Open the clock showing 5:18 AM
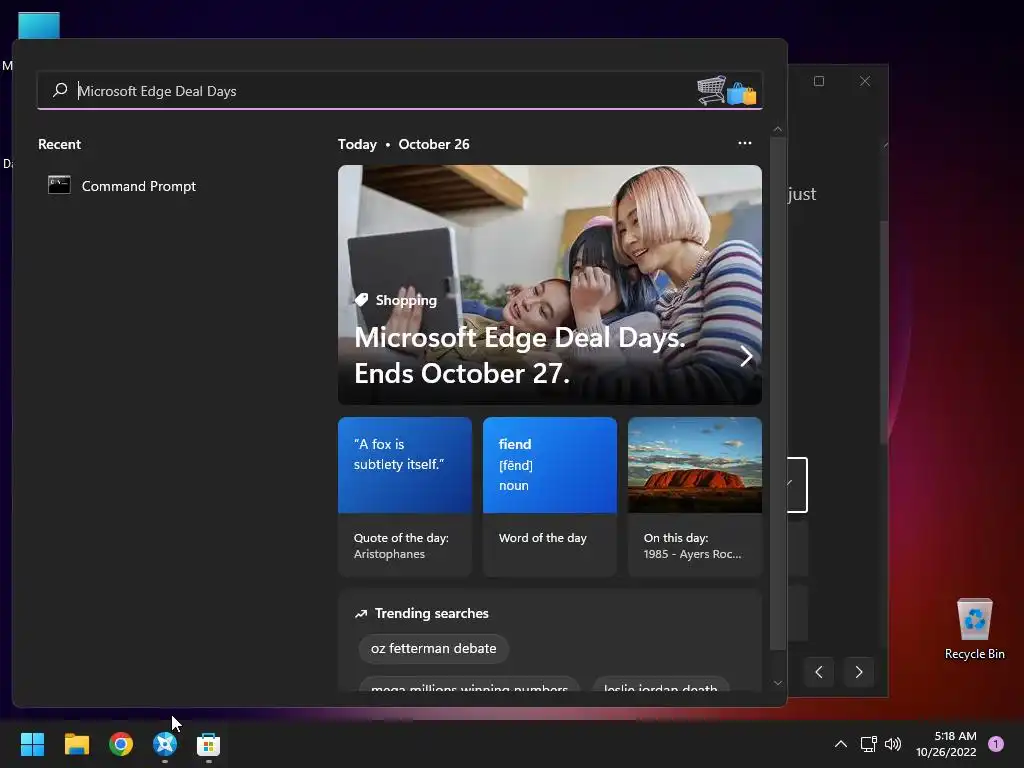Viewport: 1024px width, 768px height. pos(946,744)
